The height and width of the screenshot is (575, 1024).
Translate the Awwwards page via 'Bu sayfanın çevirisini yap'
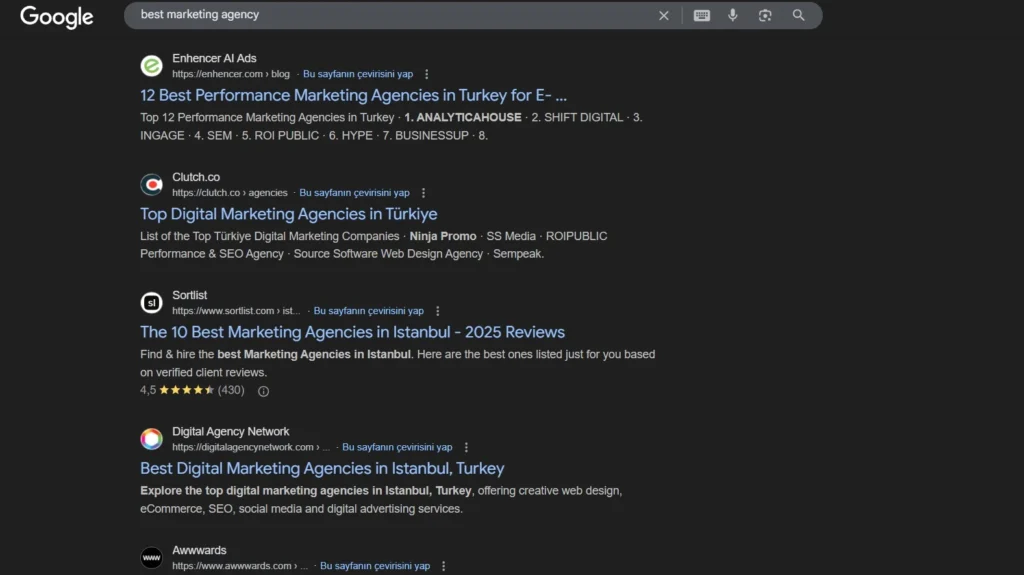point(375,566)
